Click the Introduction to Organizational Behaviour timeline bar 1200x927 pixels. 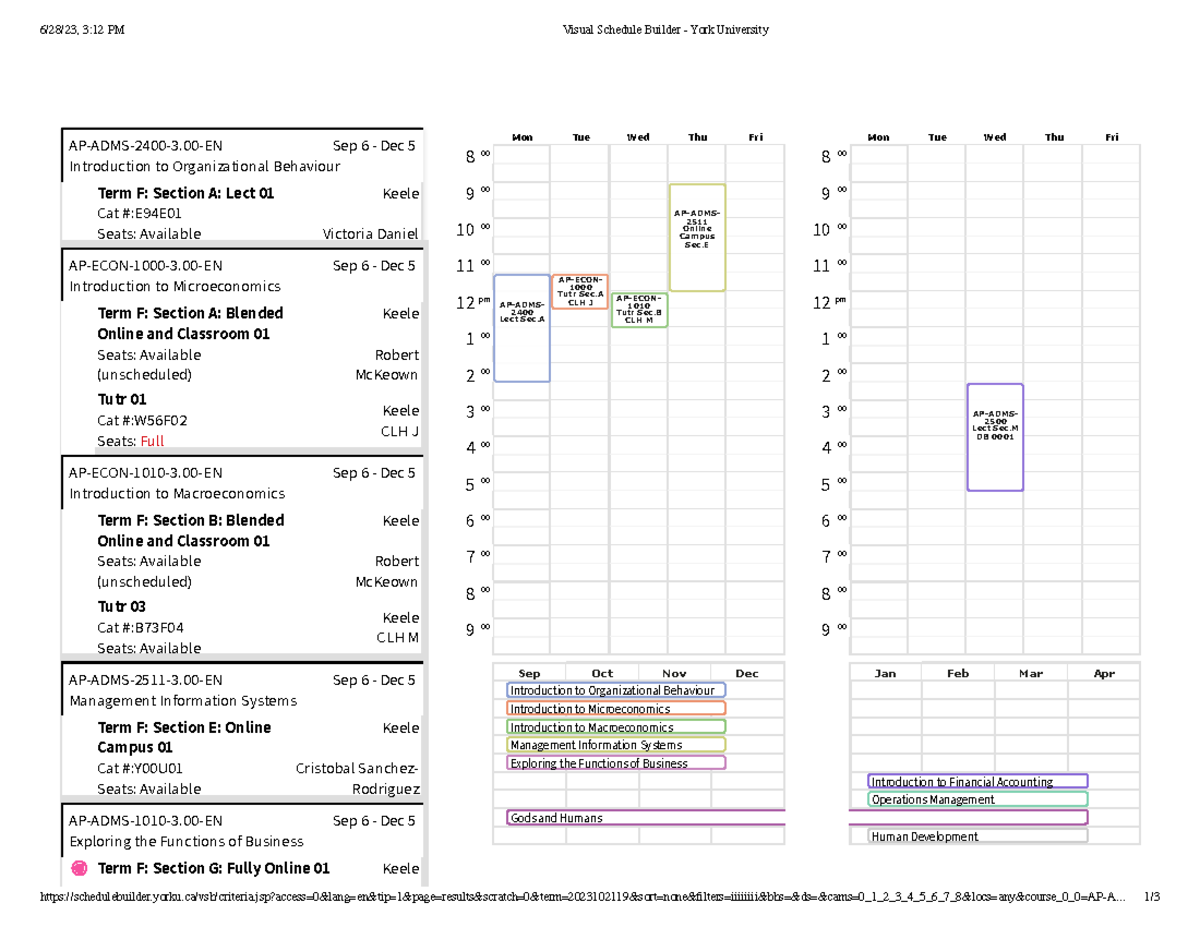(616, 690)
